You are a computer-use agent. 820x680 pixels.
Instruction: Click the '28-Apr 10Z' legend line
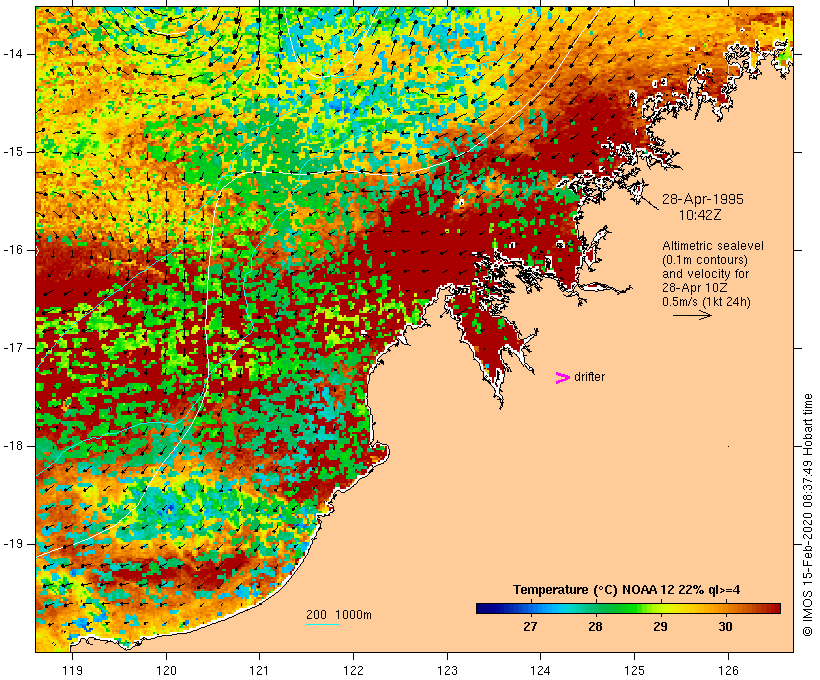pyautogui.click(x=694, y=288)
